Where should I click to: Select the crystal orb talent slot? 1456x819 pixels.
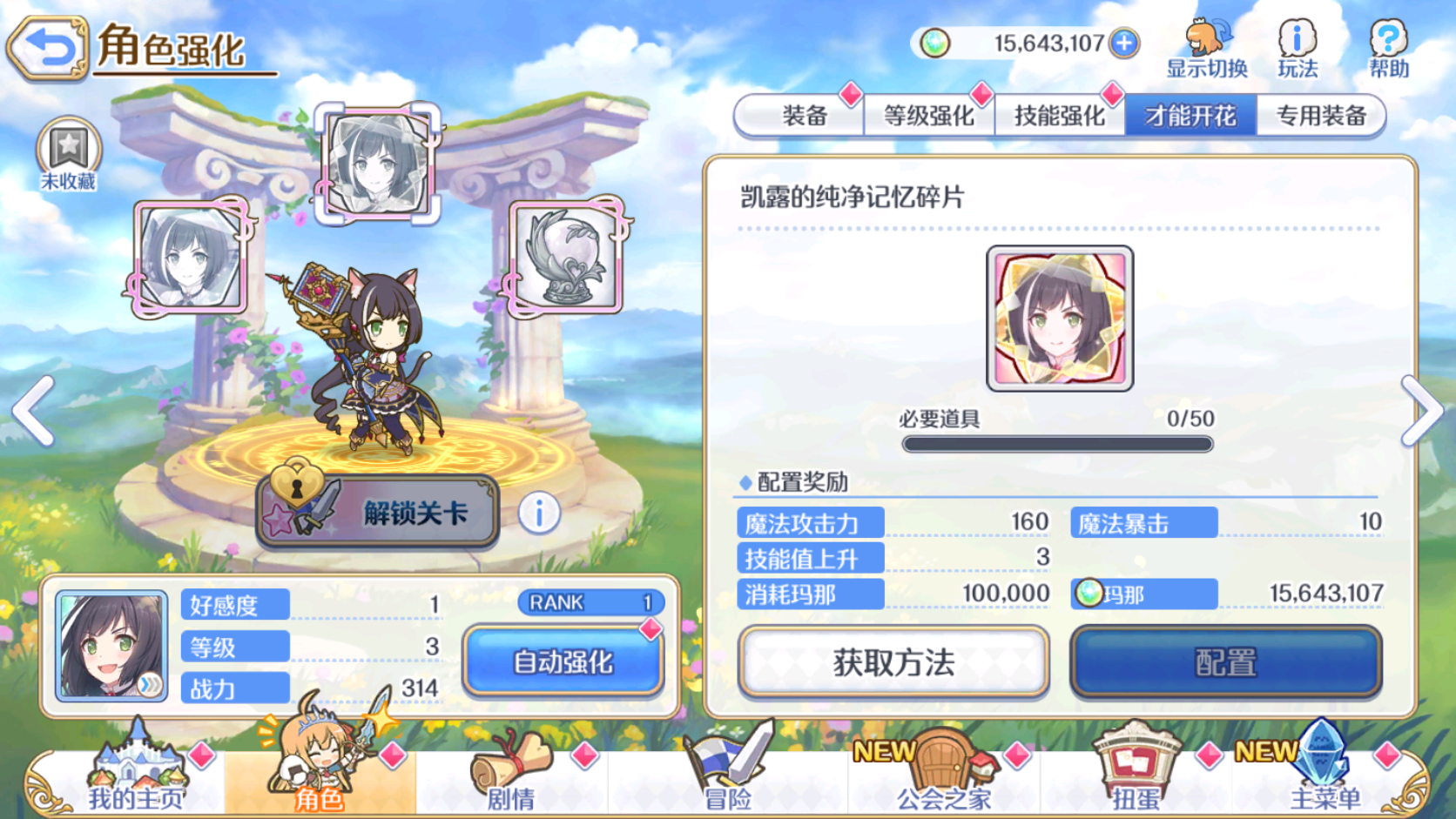(x=567, y=258)
